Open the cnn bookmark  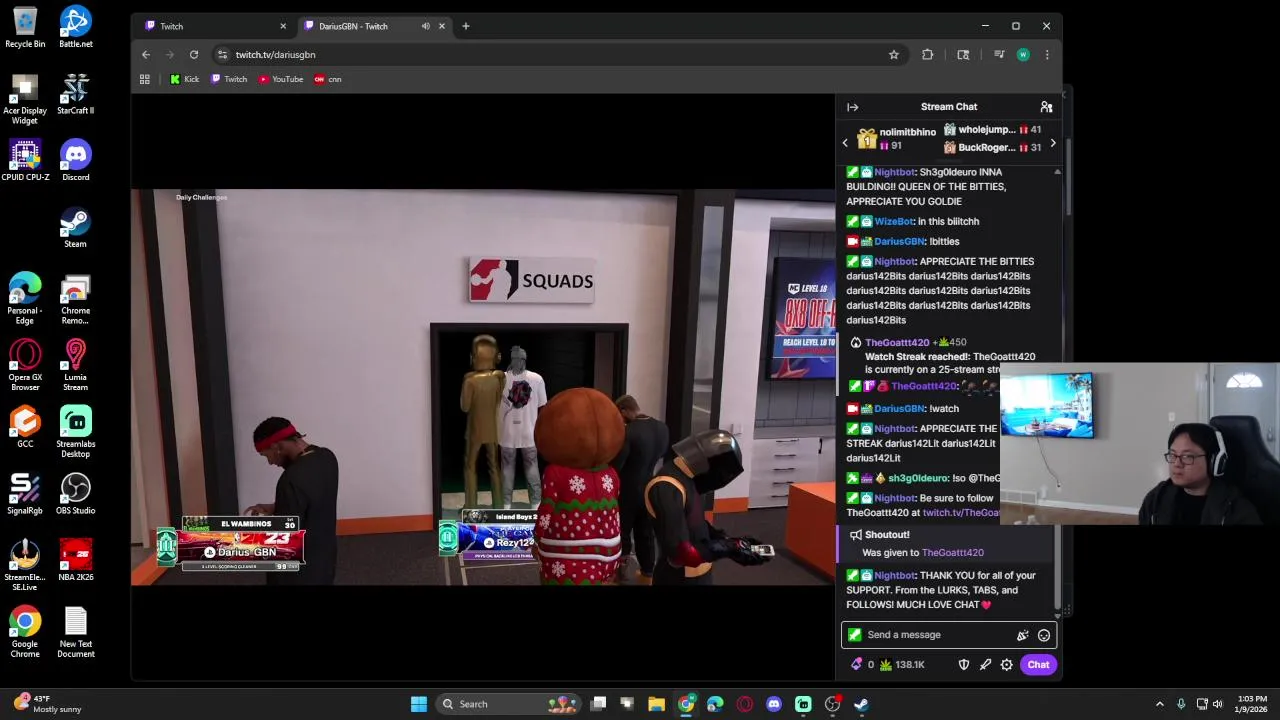point(328,79)
